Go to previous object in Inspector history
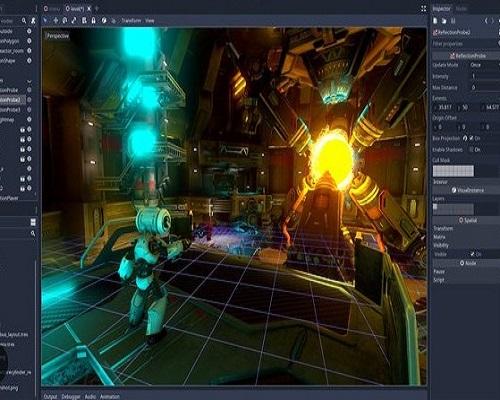The image size is (500, 400). click(486, 21)
